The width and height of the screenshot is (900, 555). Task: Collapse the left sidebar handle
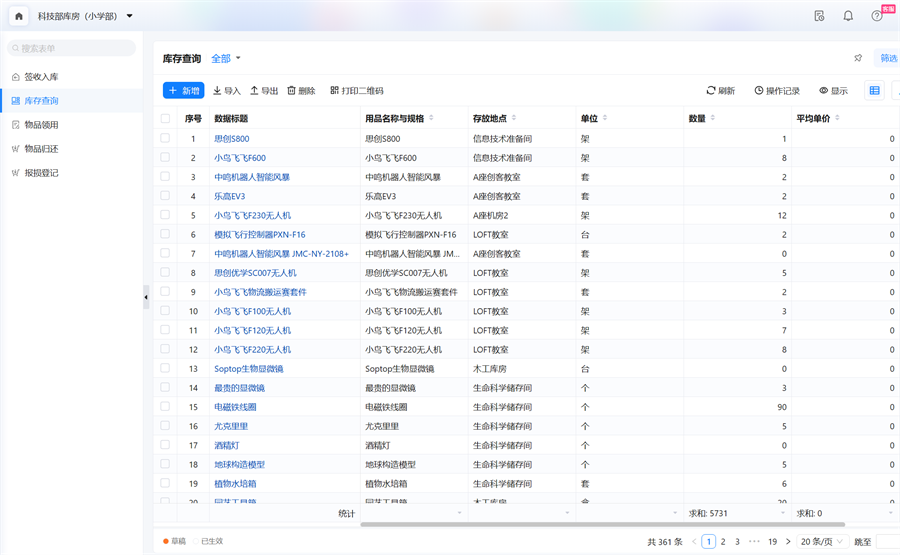click(x=146, y=297)
